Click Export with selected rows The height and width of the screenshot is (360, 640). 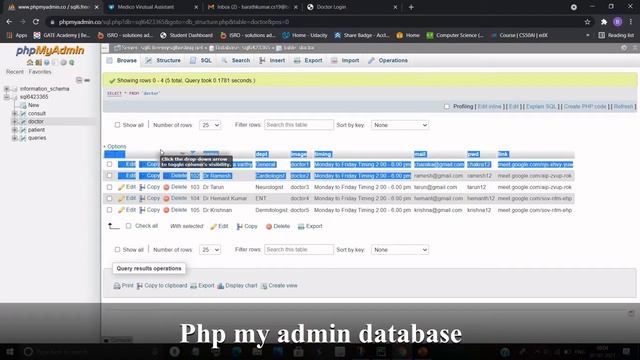310,226
